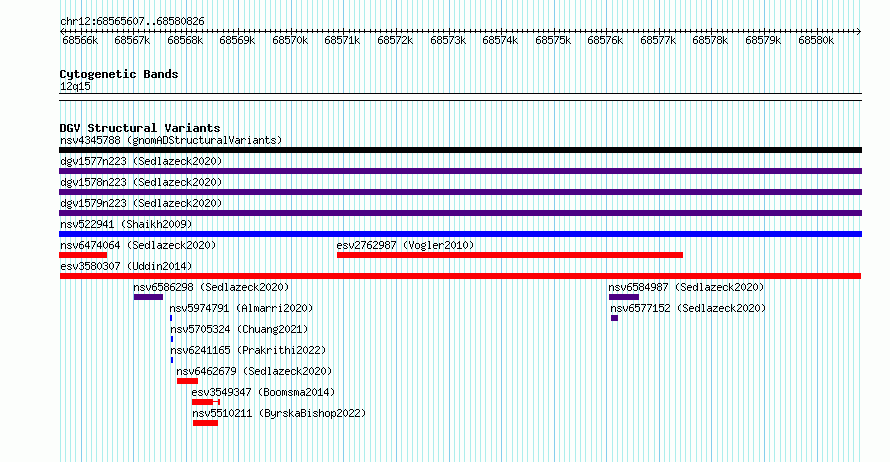Viewport: 890px width, 462px height.
Task: Click the DGV Structural Variants track title
Action: click(x=140, y=128)
